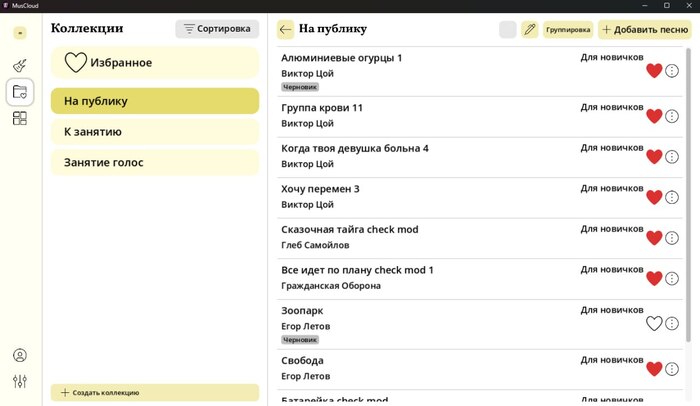Open the settings sliders icon
Screen dimensions: 700x406
pos(20,381)
